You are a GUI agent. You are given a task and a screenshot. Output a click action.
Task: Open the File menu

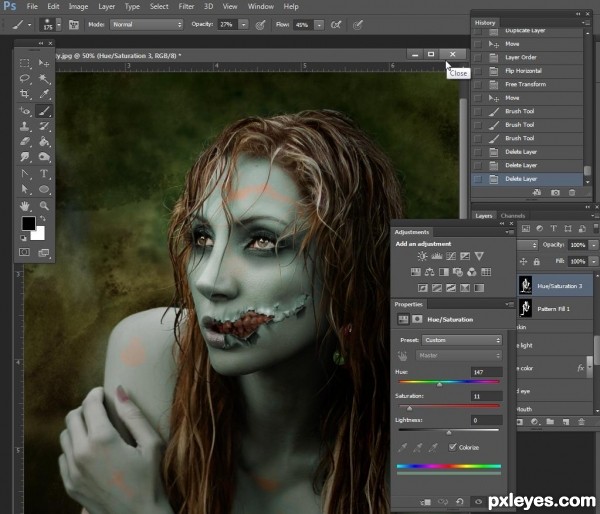(32, 7)
